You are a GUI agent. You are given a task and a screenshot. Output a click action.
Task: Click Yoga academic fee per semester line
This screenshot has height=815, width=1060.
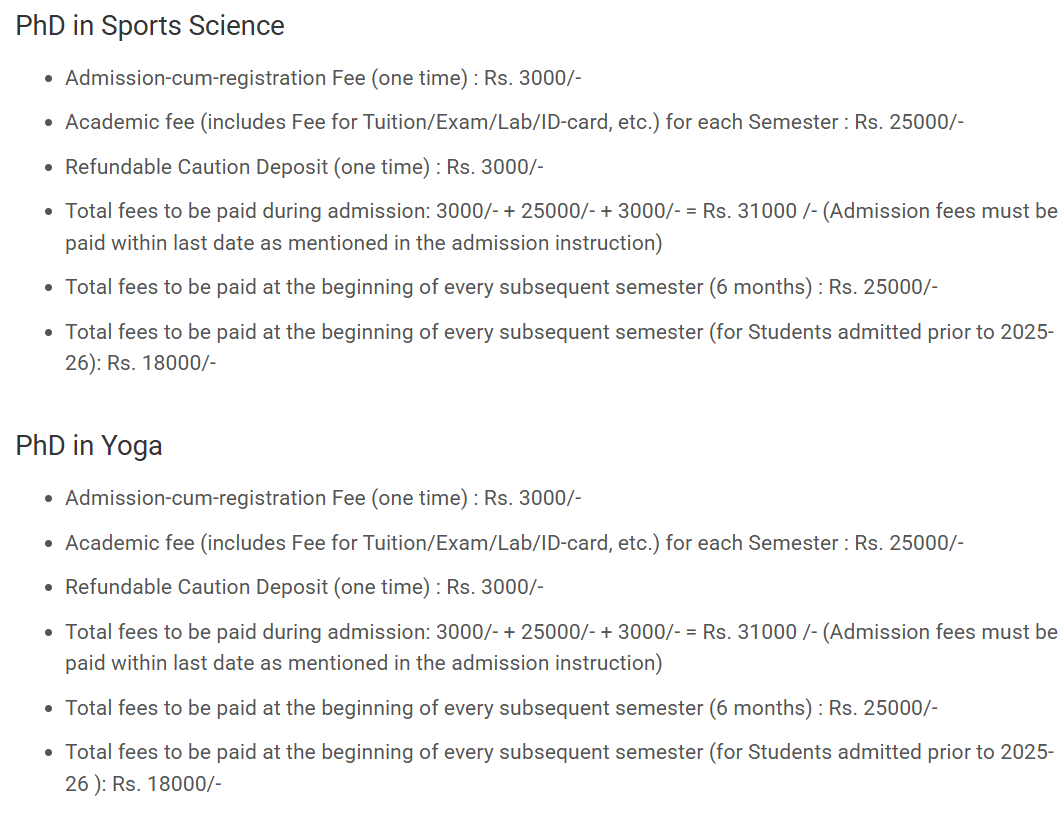(514, 543)
